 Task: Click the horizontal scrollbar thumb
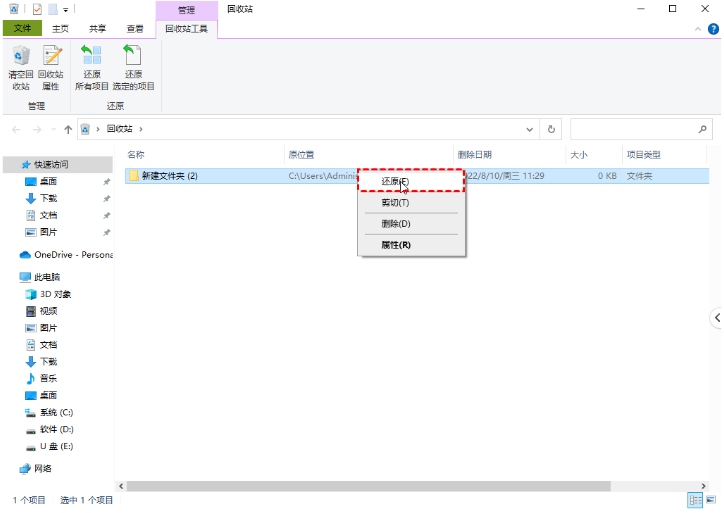[x=368, y=486]
